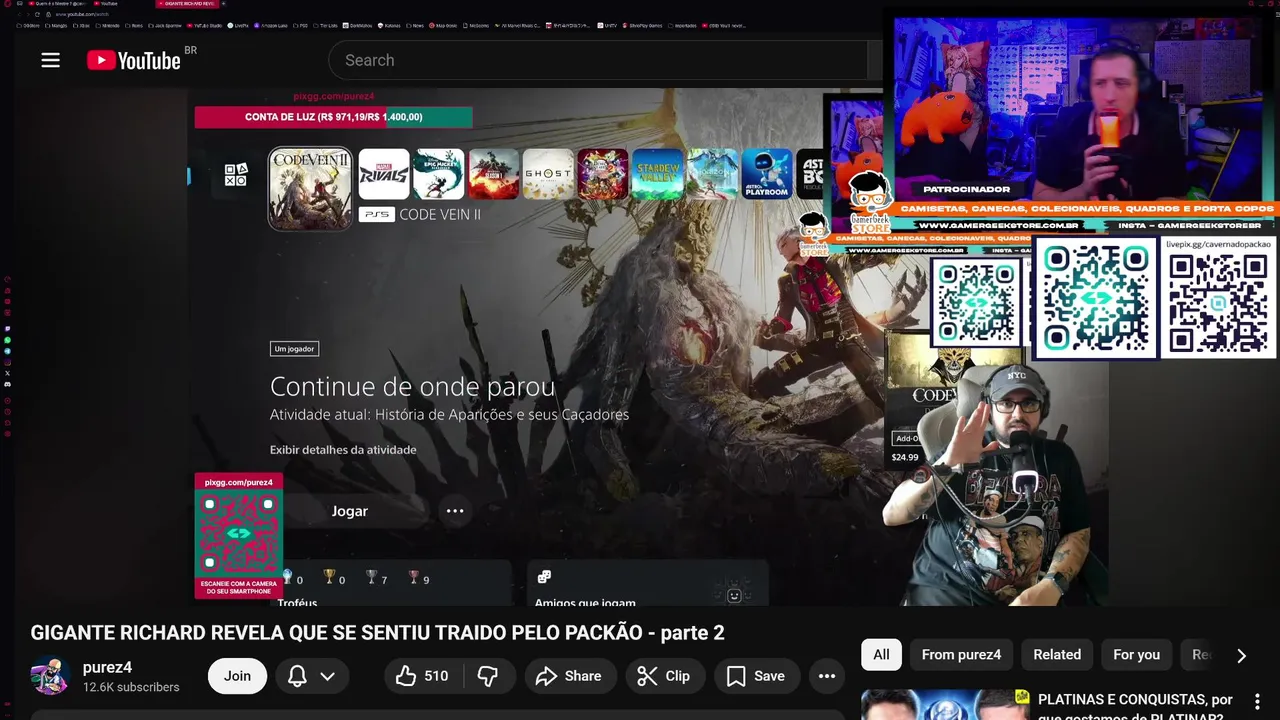Open the purez4 channel avatar
Screen dimensions: 1280x720
(x=49, y=676)
